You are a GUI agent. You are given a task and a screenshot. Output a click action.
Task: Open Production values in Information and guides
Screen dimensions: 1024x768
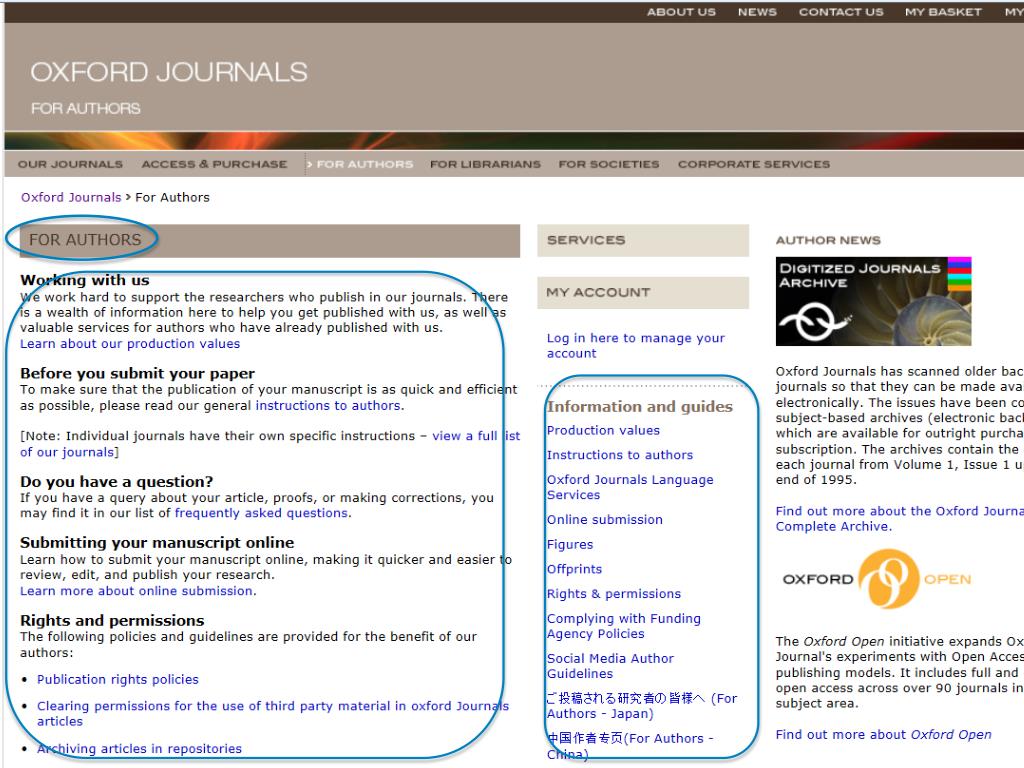tap(603, 430)
